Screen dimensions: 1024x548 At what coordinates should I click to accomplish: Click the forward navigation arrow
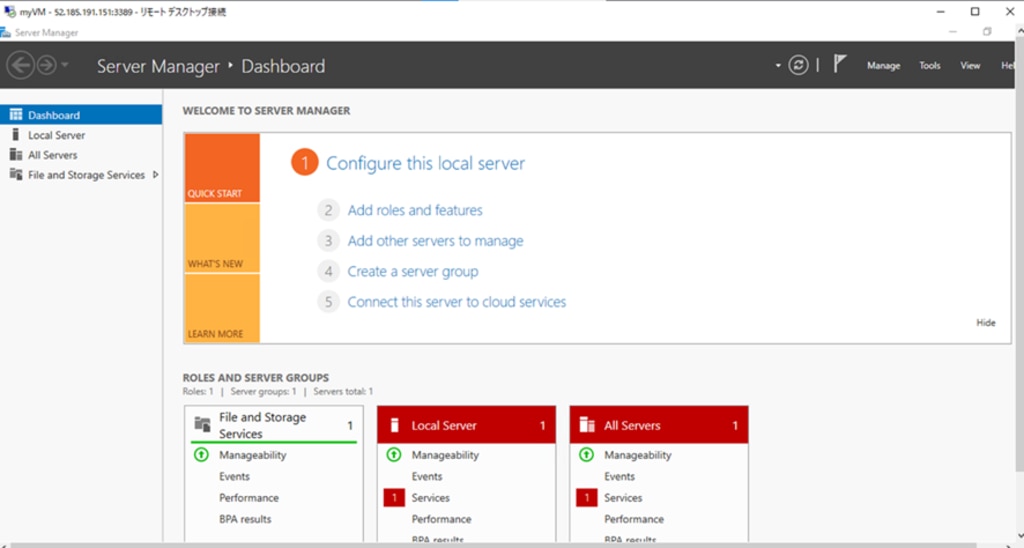coord(46,65)
